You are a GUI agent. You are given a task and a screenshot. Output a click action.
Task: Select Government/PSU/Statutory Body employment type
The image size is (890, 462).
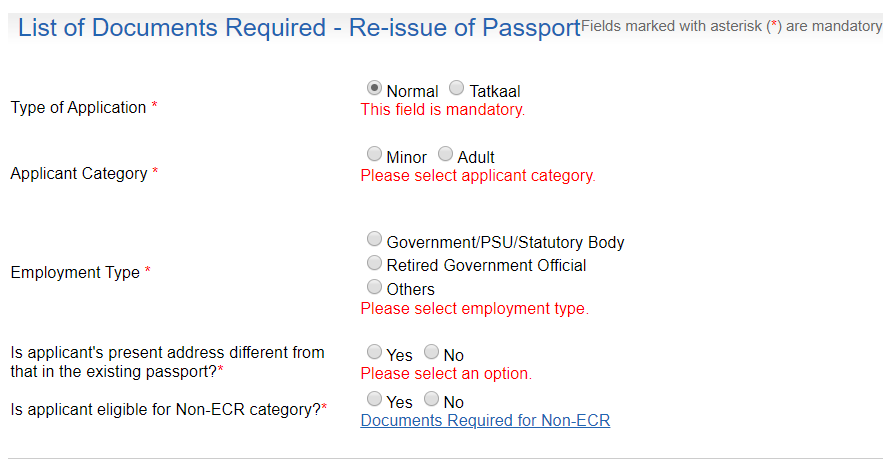(374, 240)
